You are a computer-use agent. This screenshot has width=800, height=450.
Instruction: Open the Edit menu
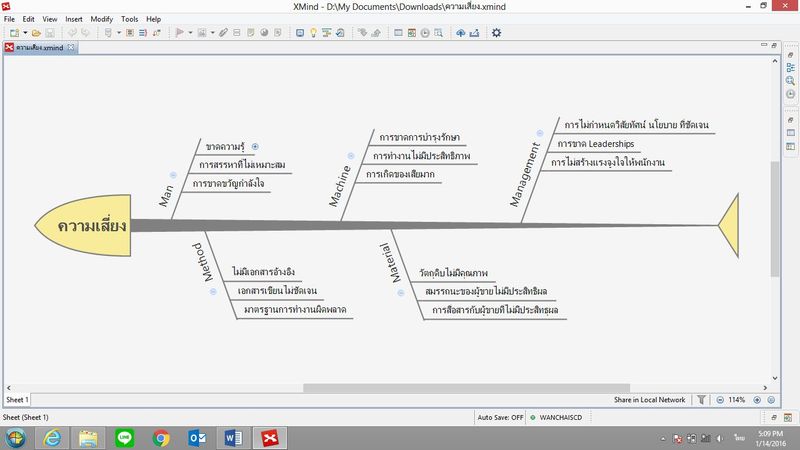click(x=29, y=19)
